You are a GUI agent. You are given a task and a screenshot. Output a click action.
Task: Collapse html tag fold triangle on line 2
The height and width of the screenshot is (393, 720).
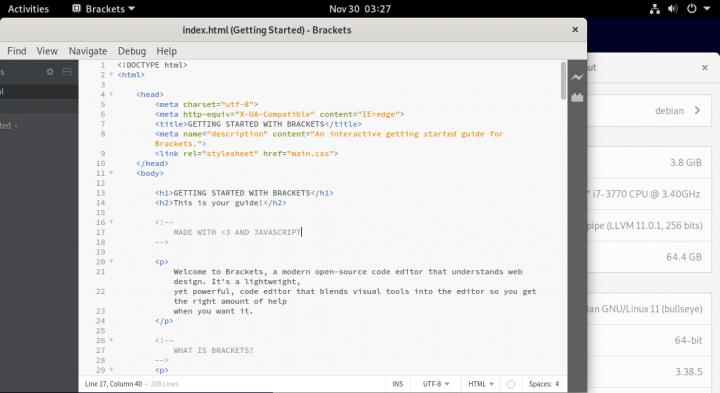click(111, 74)
